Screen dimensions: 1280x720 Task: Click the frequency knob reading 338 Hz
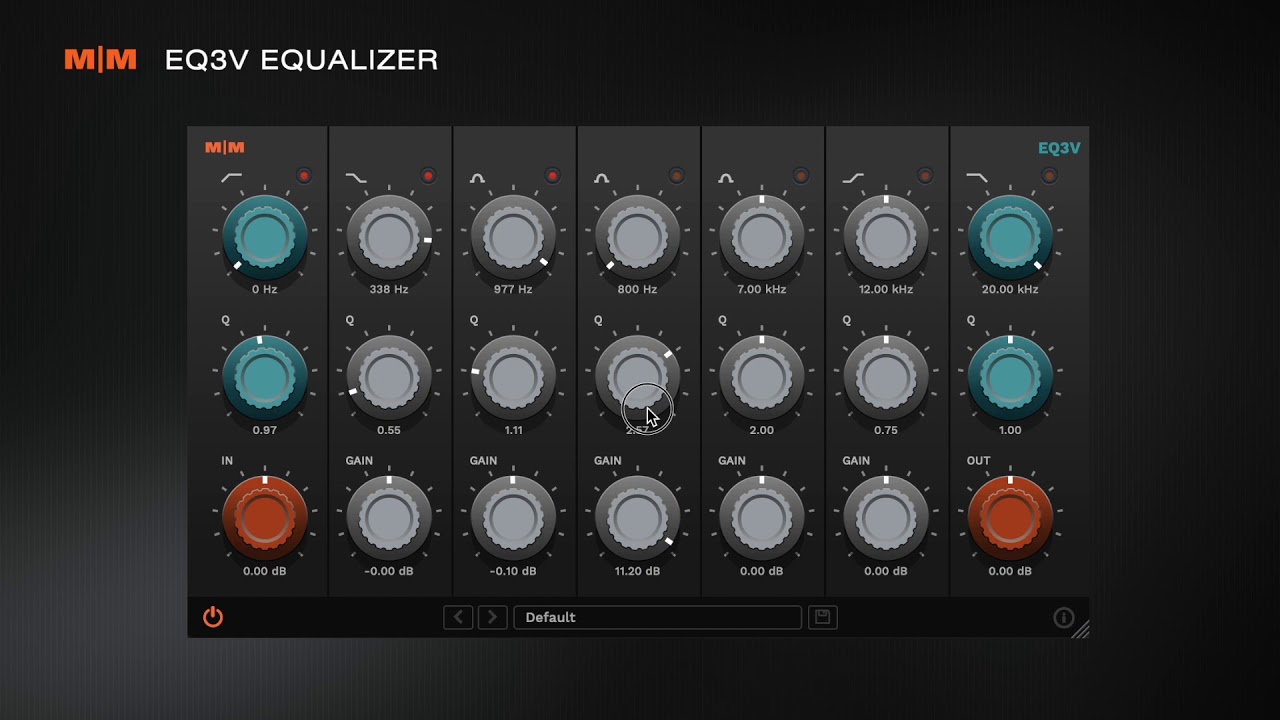(x=389, y=237)
